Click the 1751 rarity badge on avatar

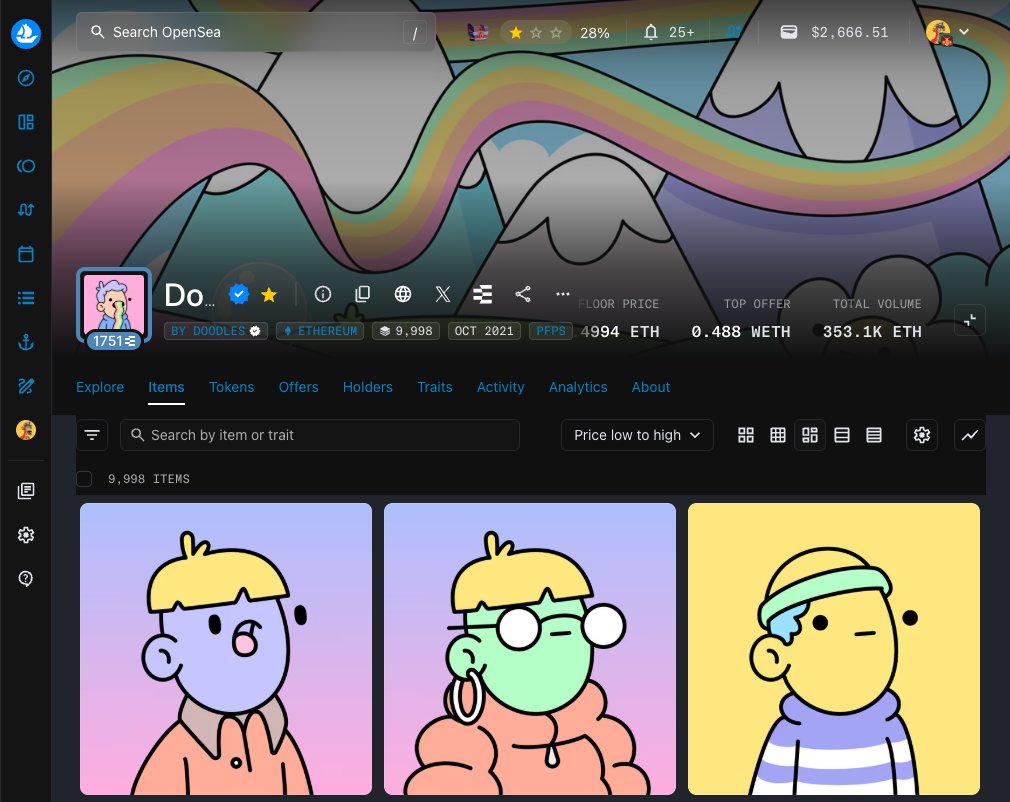114,341
